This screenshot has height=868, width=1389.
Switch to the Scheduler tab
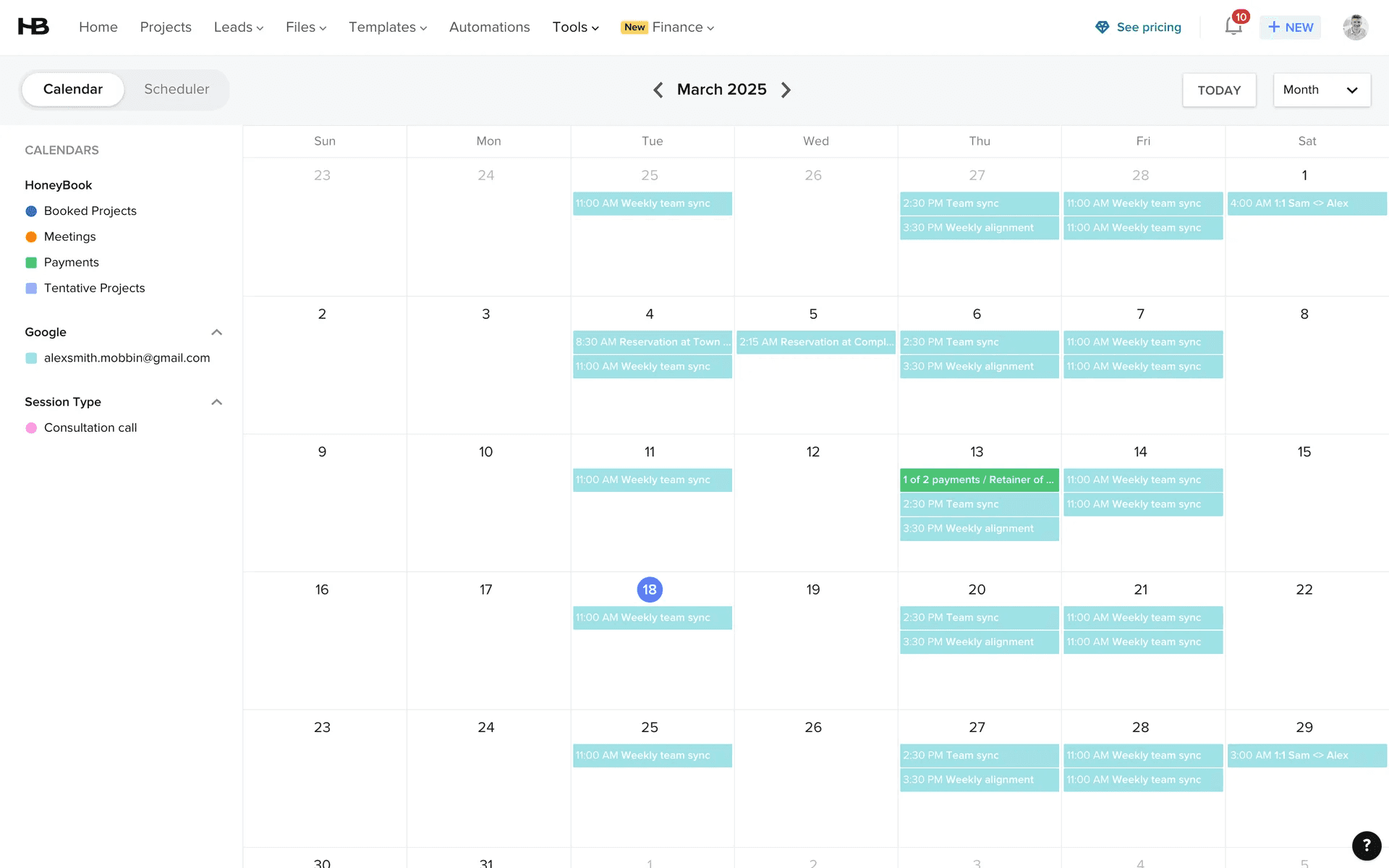tap(177, 89)
